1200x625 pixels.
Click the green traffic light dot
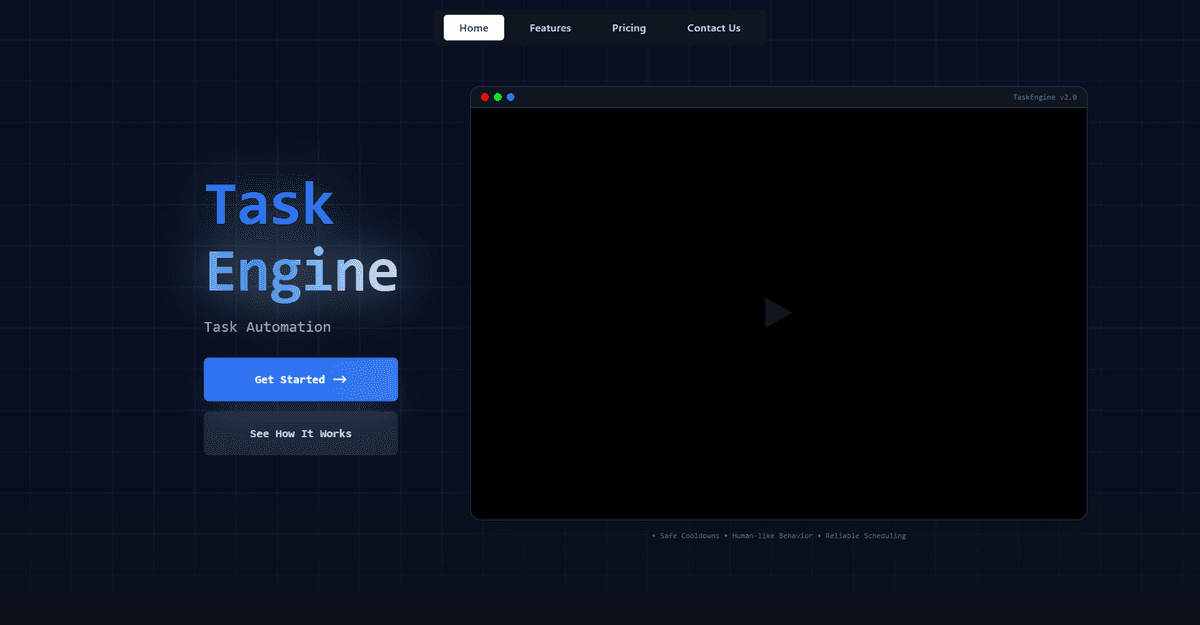(x=498, y=97)
